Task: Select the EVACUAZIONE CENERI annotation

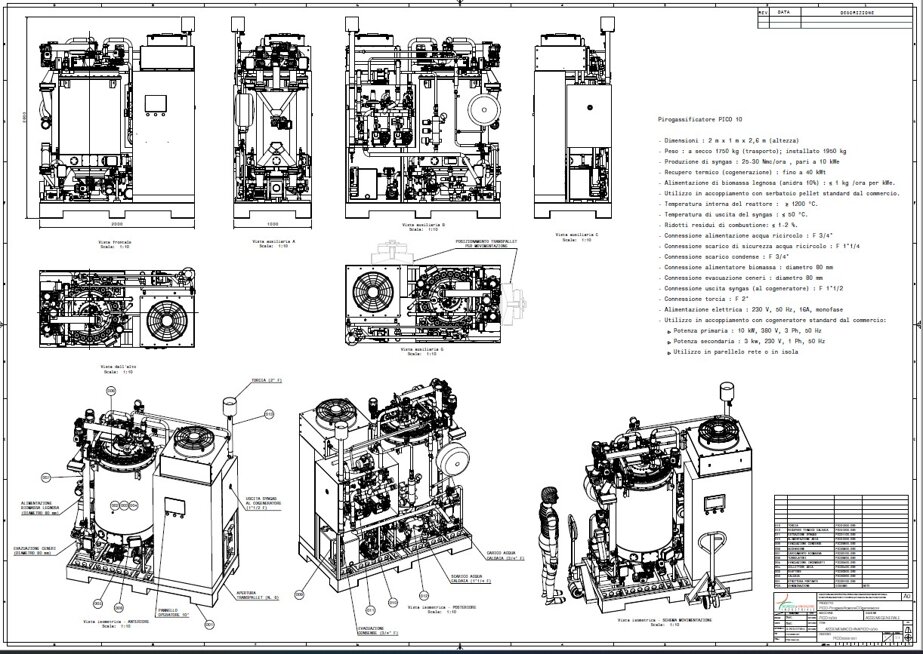Action: point(33,550)
